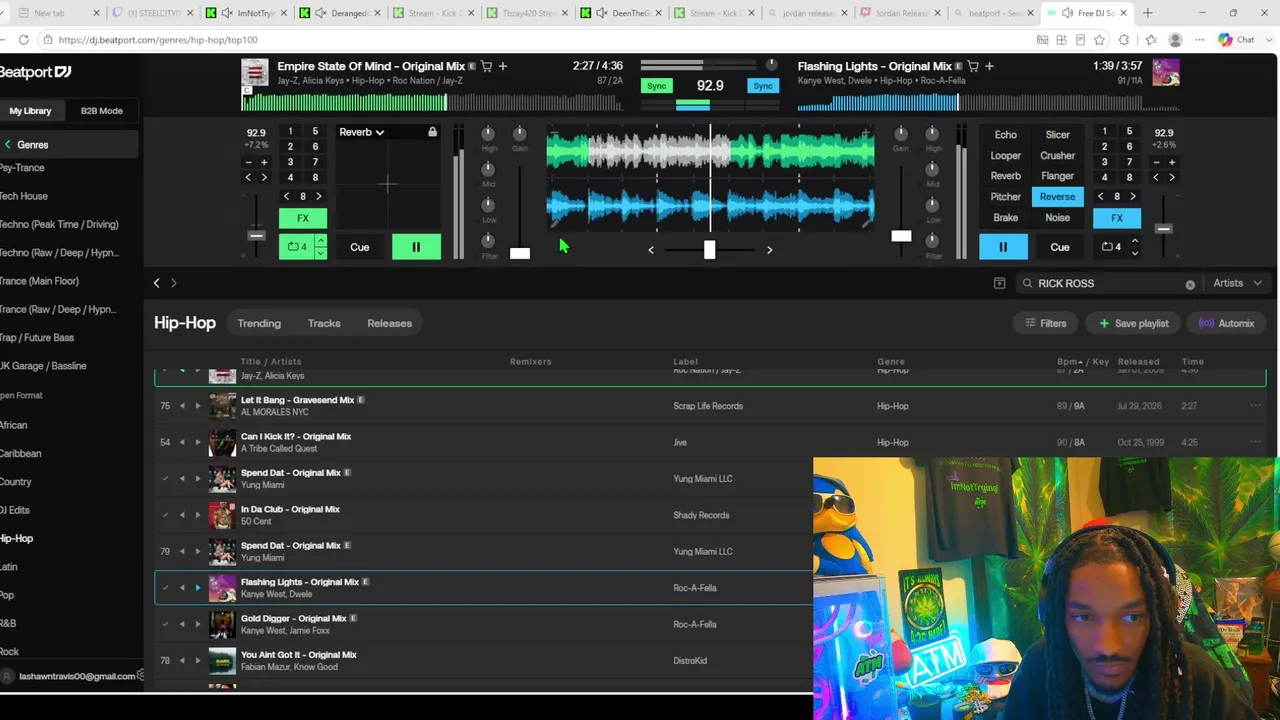Select Tech House genre in sidebar
The height and width of the screenshot is (720, 1280).
click(23, 196)
